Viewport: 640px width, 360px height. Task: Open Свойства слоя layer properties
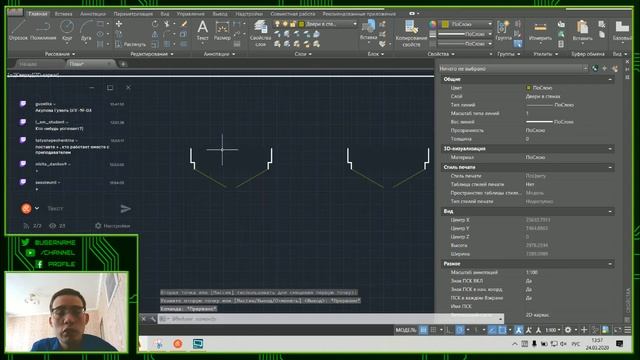260,33
